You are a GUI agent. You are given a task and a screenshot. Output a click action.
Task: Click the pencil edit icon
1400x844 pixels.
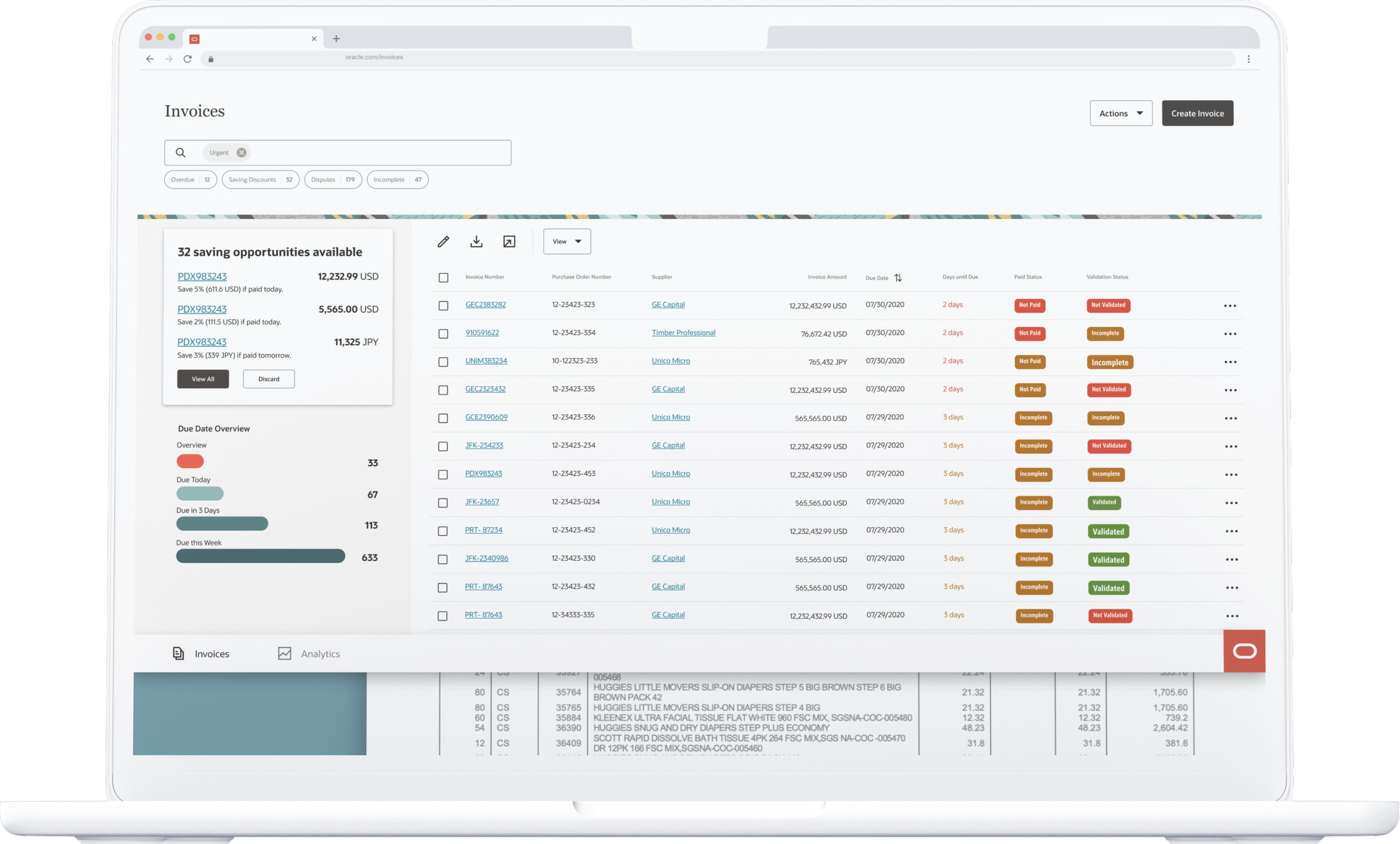click(443, 242)
